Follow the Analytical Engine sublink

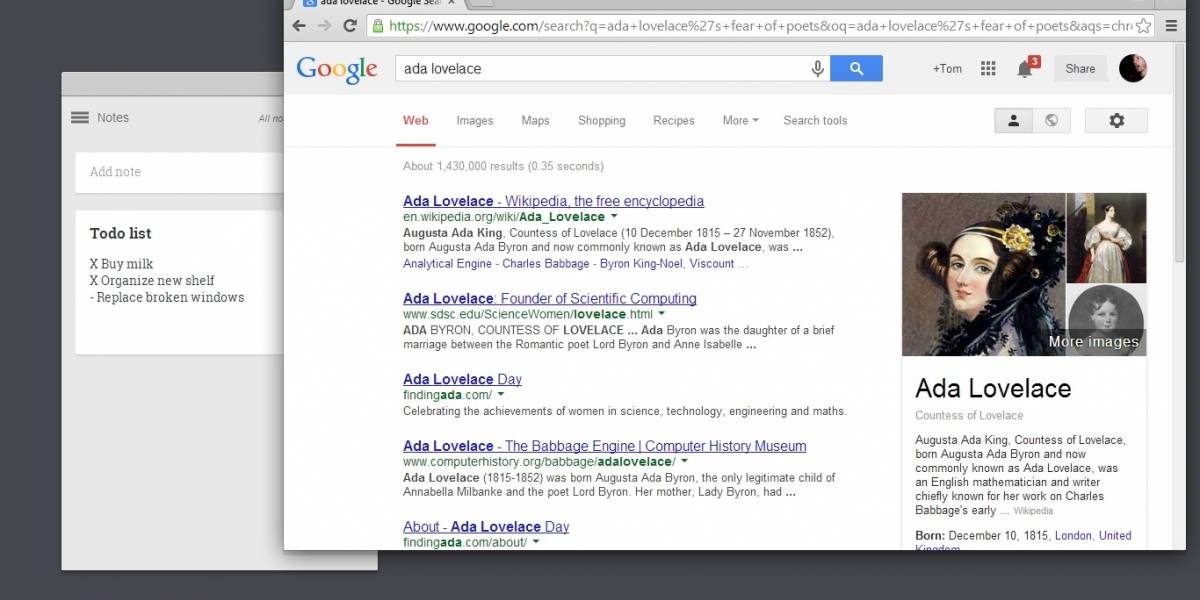tap(447, 264)
